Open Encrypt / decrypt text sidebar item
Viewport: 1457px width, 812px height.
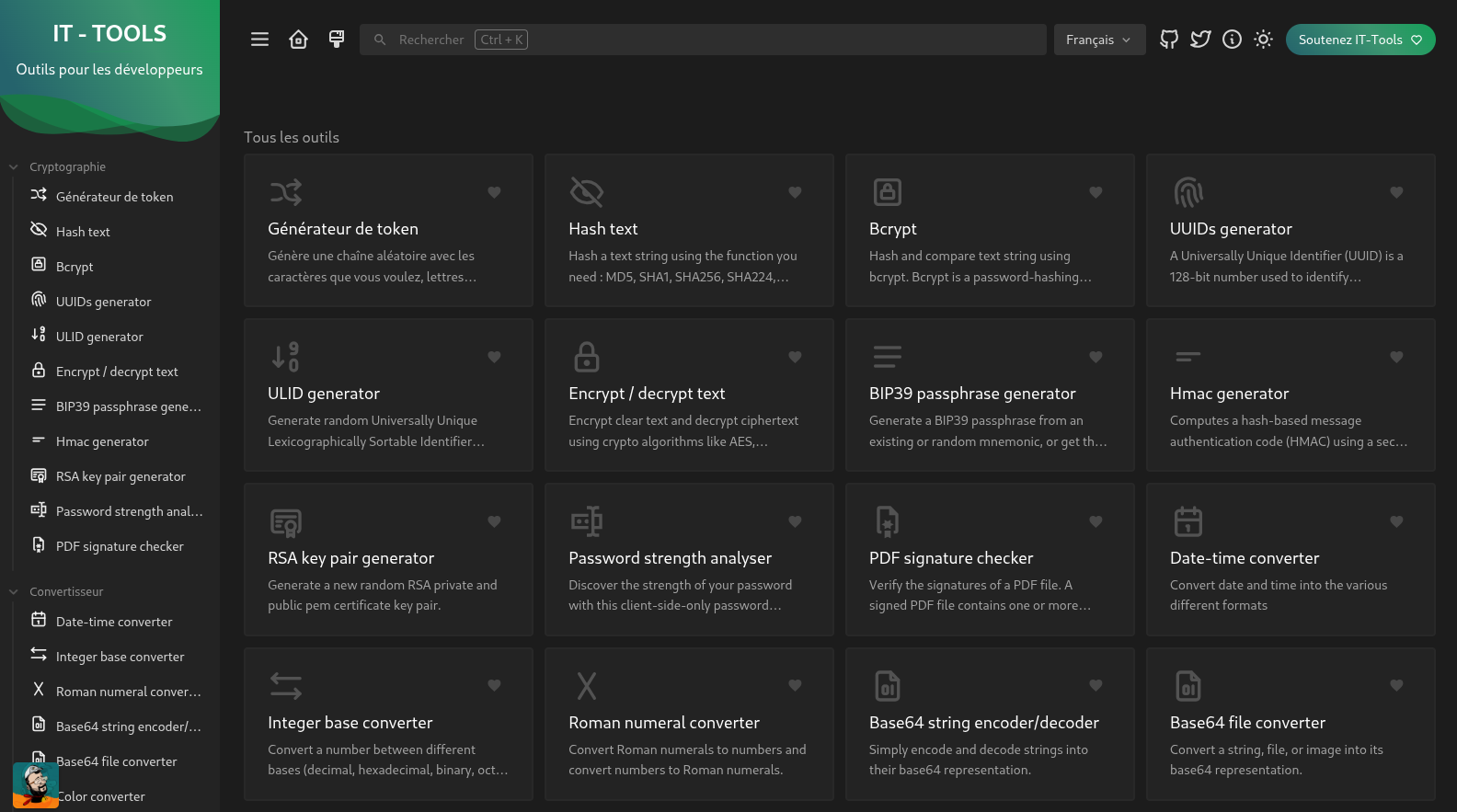pyautogui.click(x=117, y=371)
